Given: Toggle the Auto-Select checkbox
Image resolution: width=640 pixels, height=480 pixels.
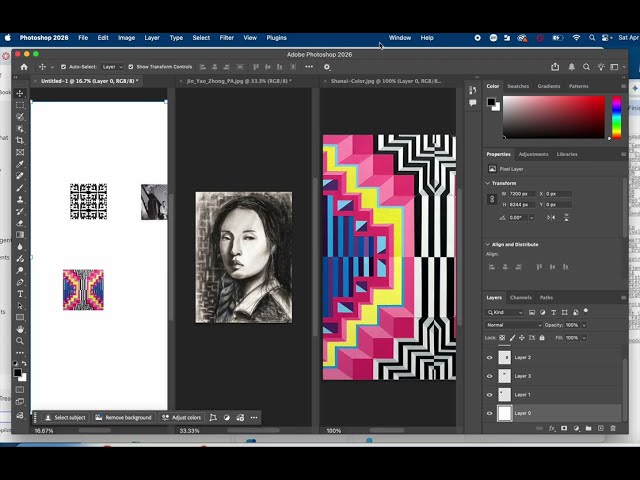Looking at the screenshot, I should pos(63,67).
